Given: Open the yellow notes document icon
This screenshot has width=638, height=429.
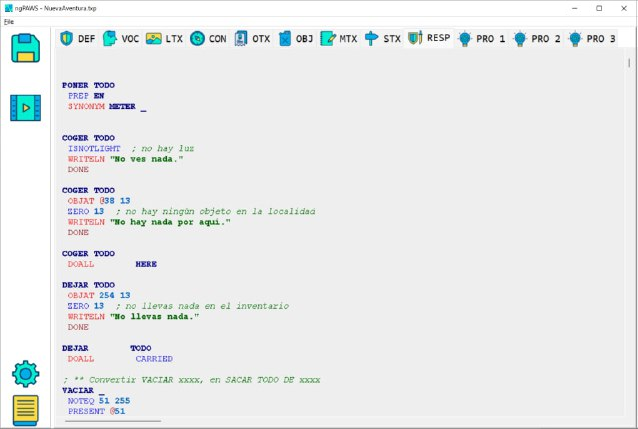Looking at the screenshot, I should click(26, 410).
